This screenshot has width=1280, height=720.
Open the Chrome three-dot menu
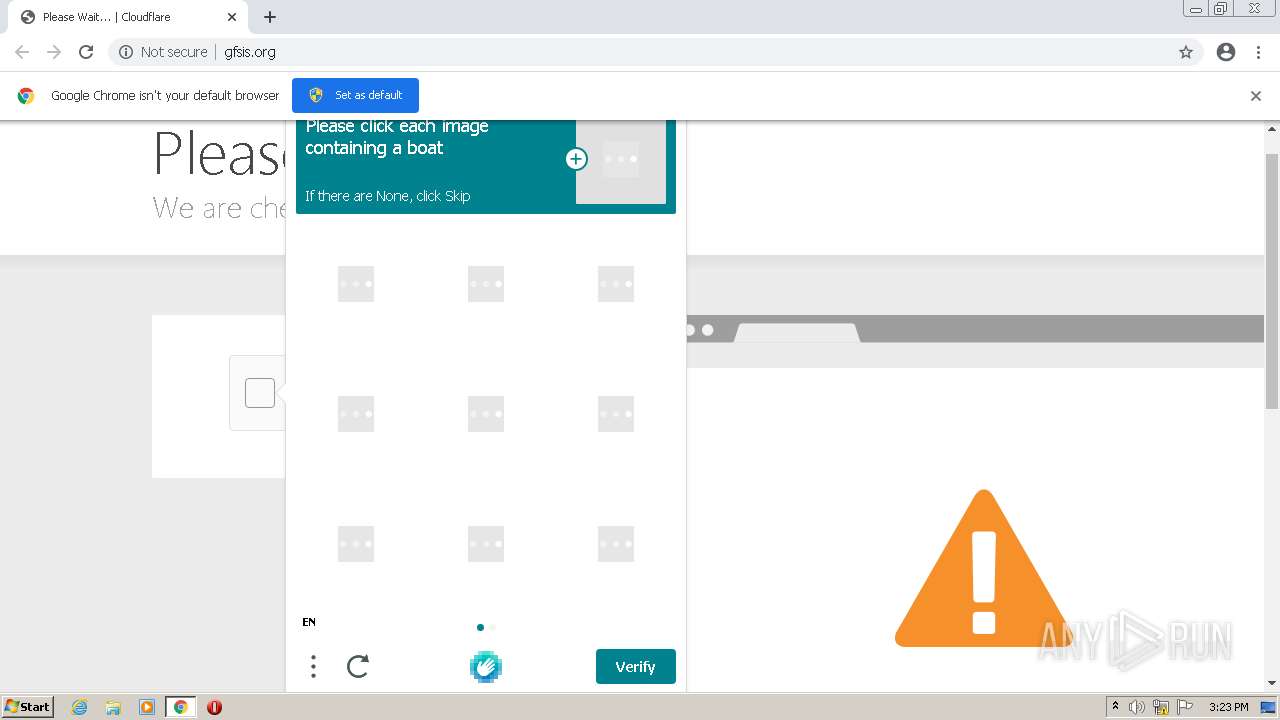(x=1258, y=52)
